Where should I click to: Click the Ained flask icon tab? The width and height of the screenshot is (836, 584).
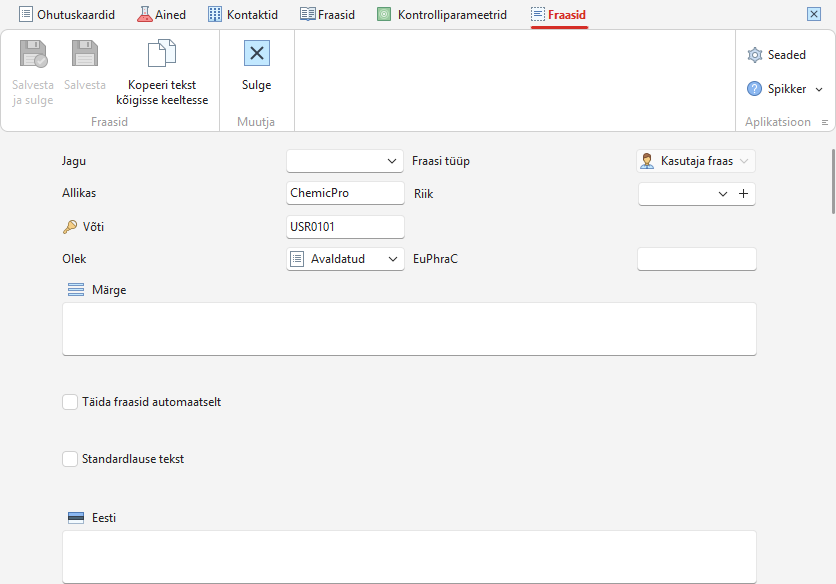144,14
